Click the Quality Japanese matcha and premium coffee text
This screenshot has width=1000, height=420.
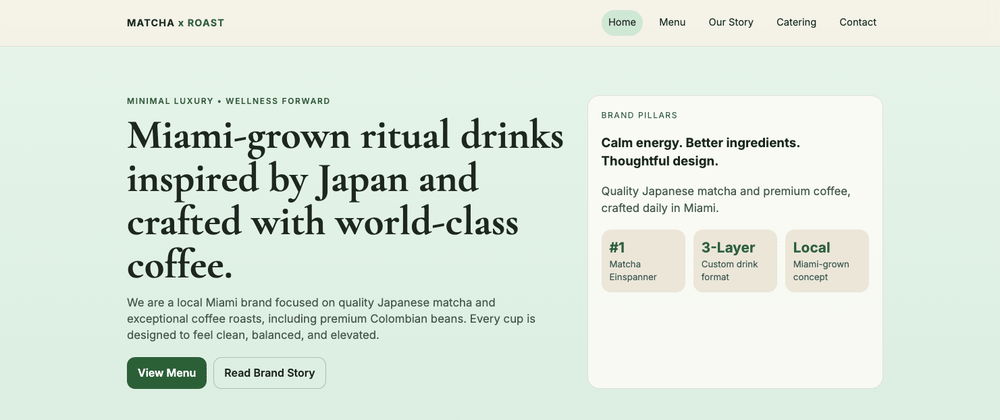pyautogui.click(x=726, y=199)
